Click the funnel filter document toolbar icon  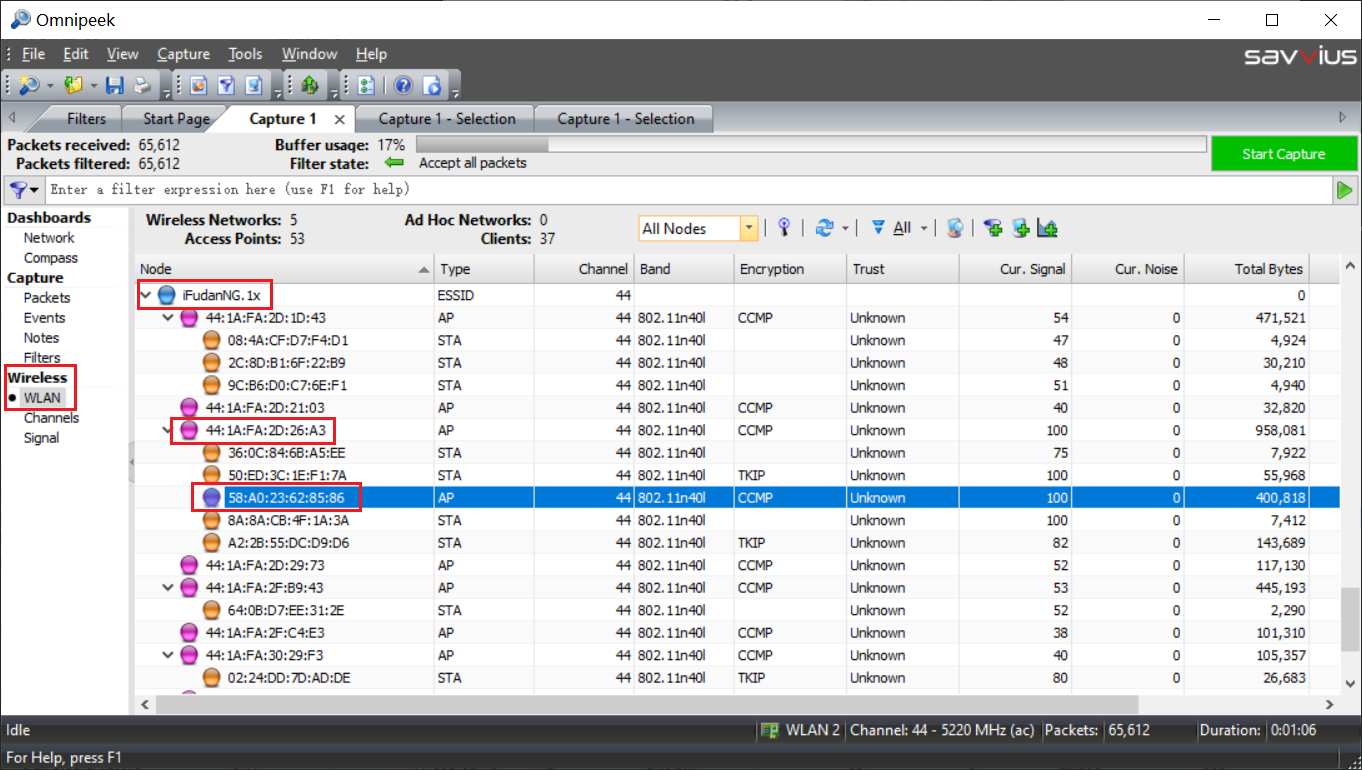coord(227,86)
